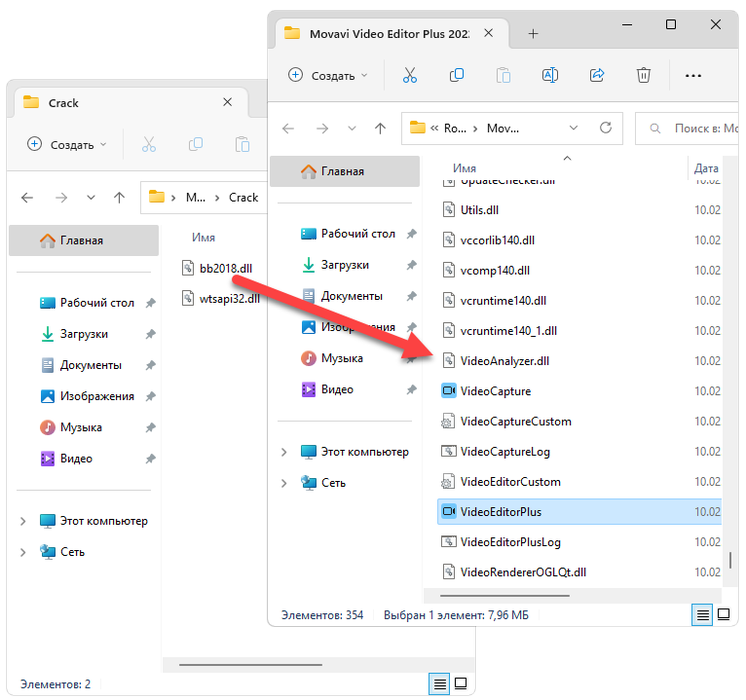Open Музыка in Crack window sidebar
This screenshot has height=700, width=746.
tap(80, 427)
